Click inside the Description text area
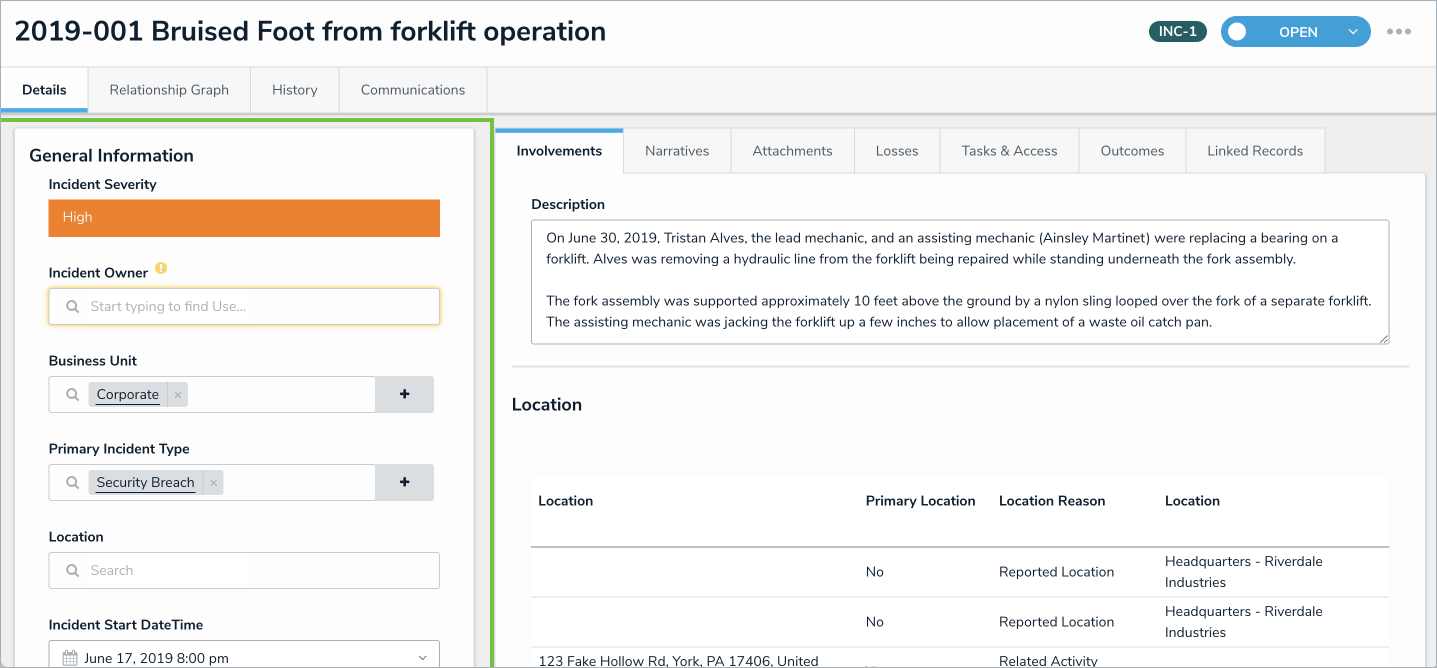This screenshot has height=668, width=1437. [x=960, y=282]
